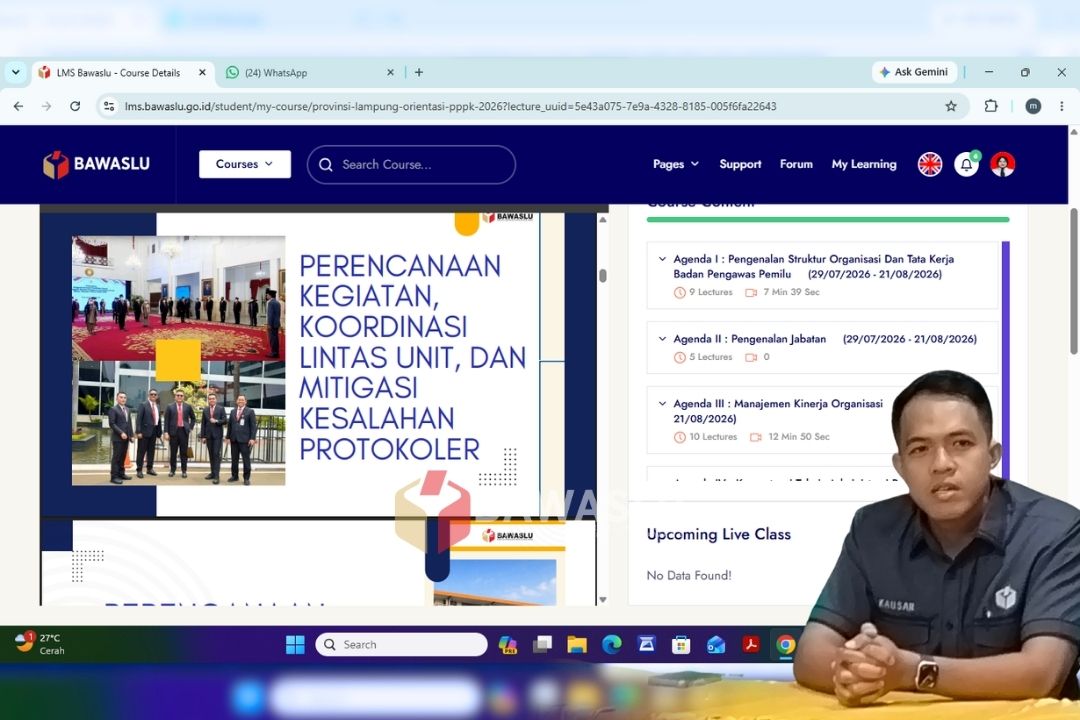Open Adobe Acrobat from the taskbar

click(x=750, y=645)
